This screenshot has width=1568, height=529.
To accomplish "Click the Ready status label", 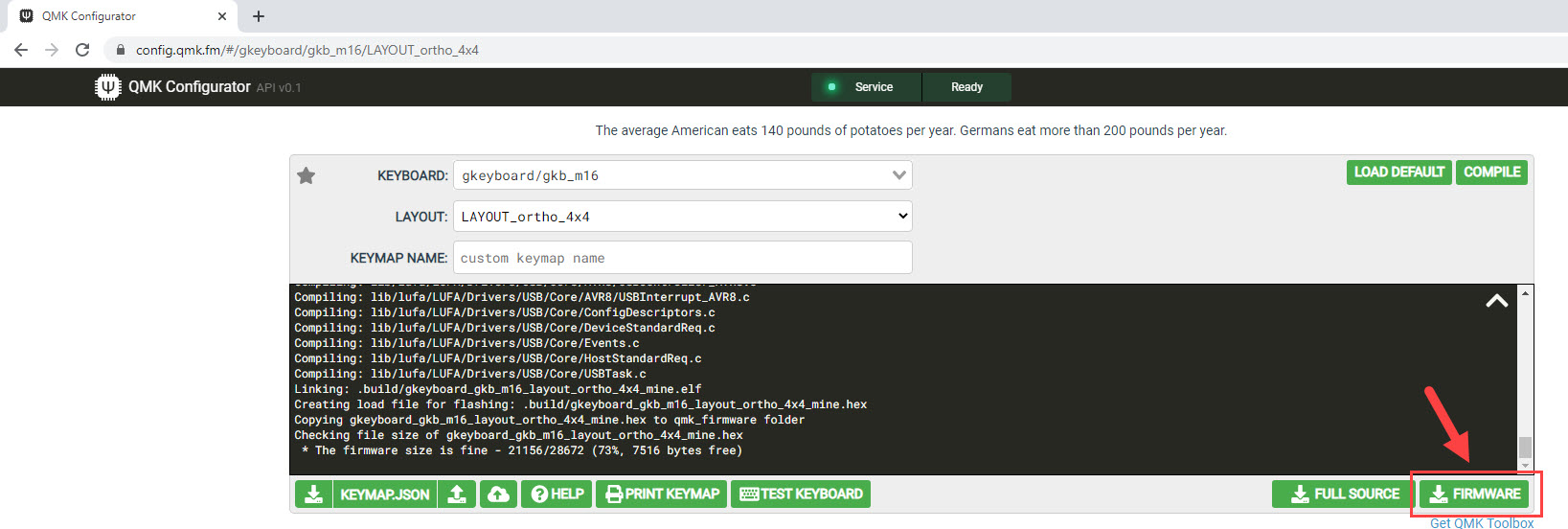I will (966, 87).
